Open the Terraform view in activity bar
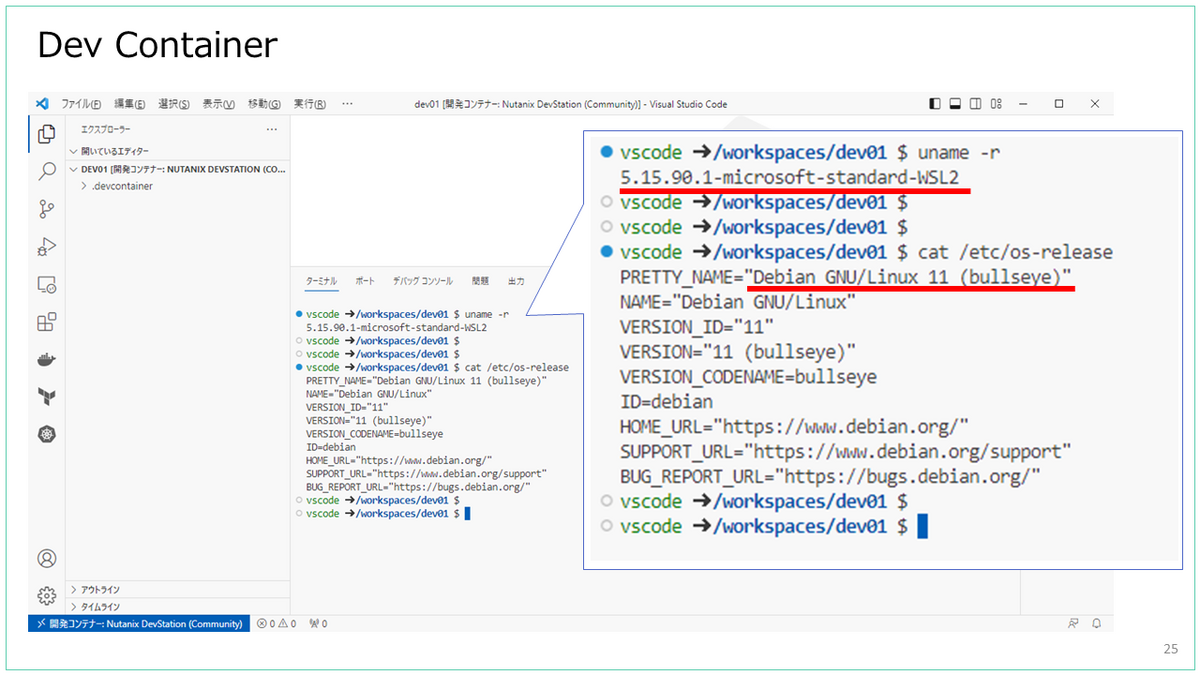Viewport: 1200px width, 675px height. pos(46,397)
